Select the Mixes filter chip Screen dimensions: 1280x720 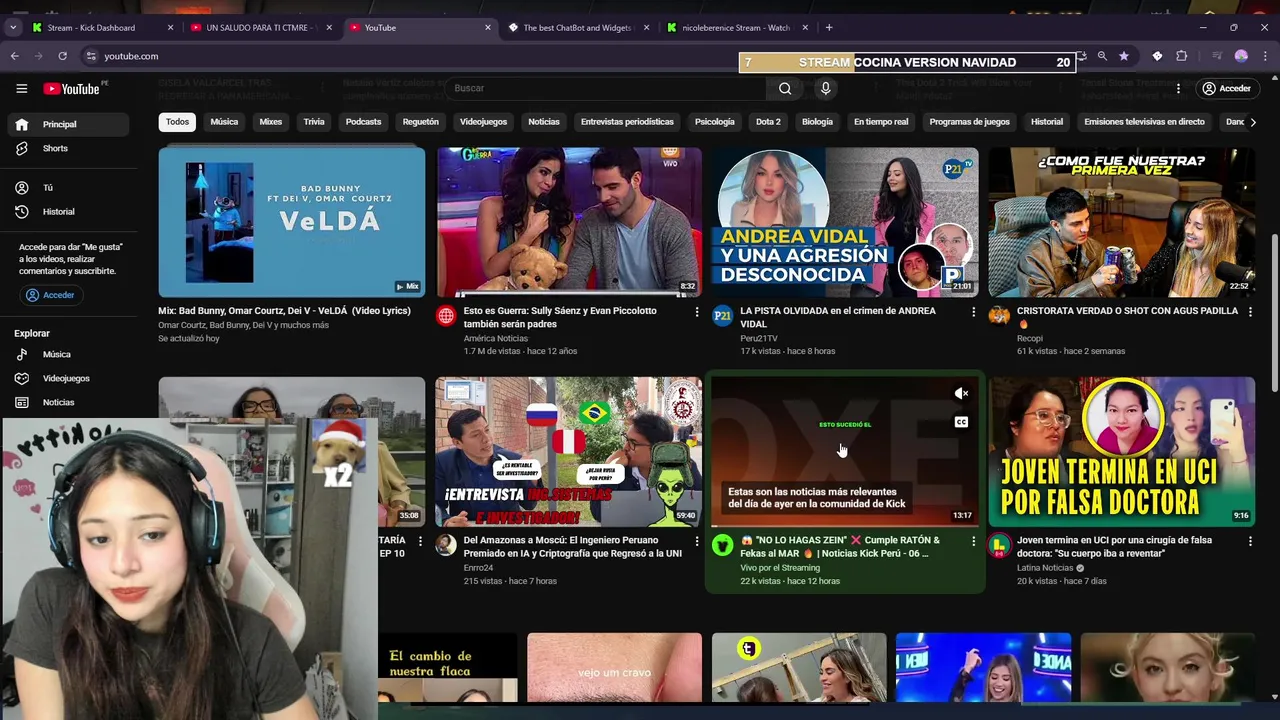(271, 122)
